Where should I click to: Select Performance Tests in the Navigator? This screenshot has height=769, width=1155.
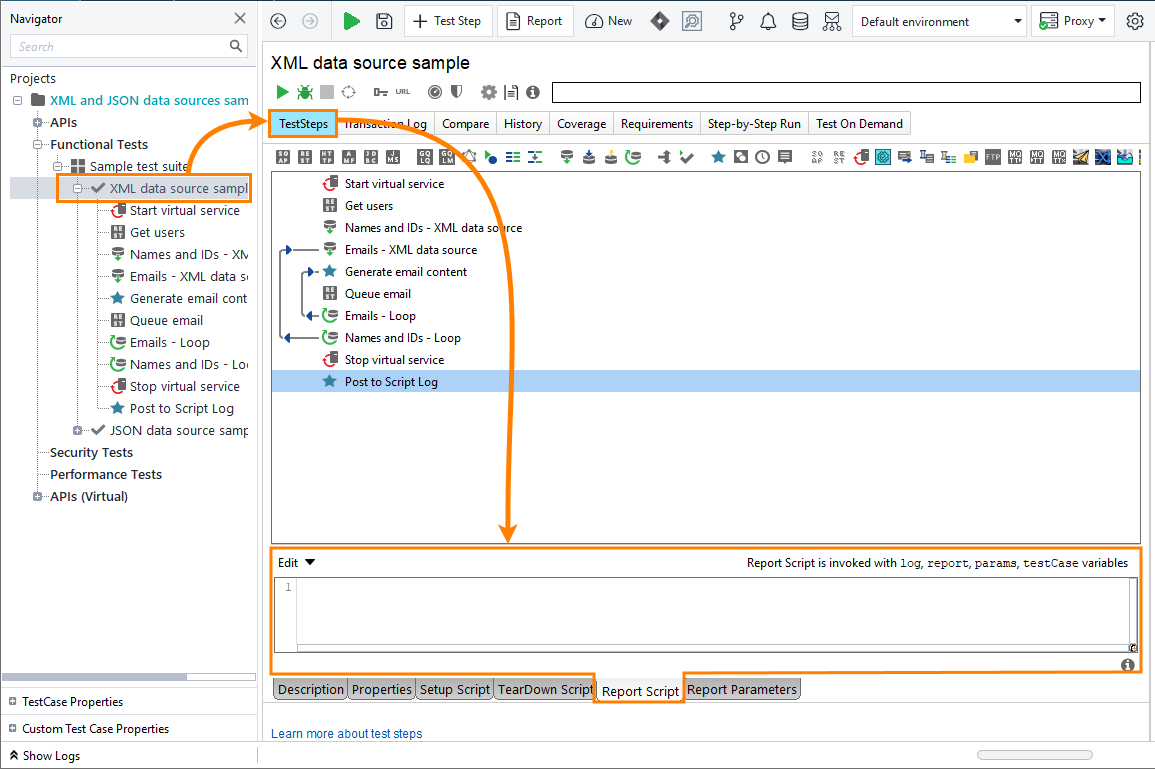[x=106, y=474]
